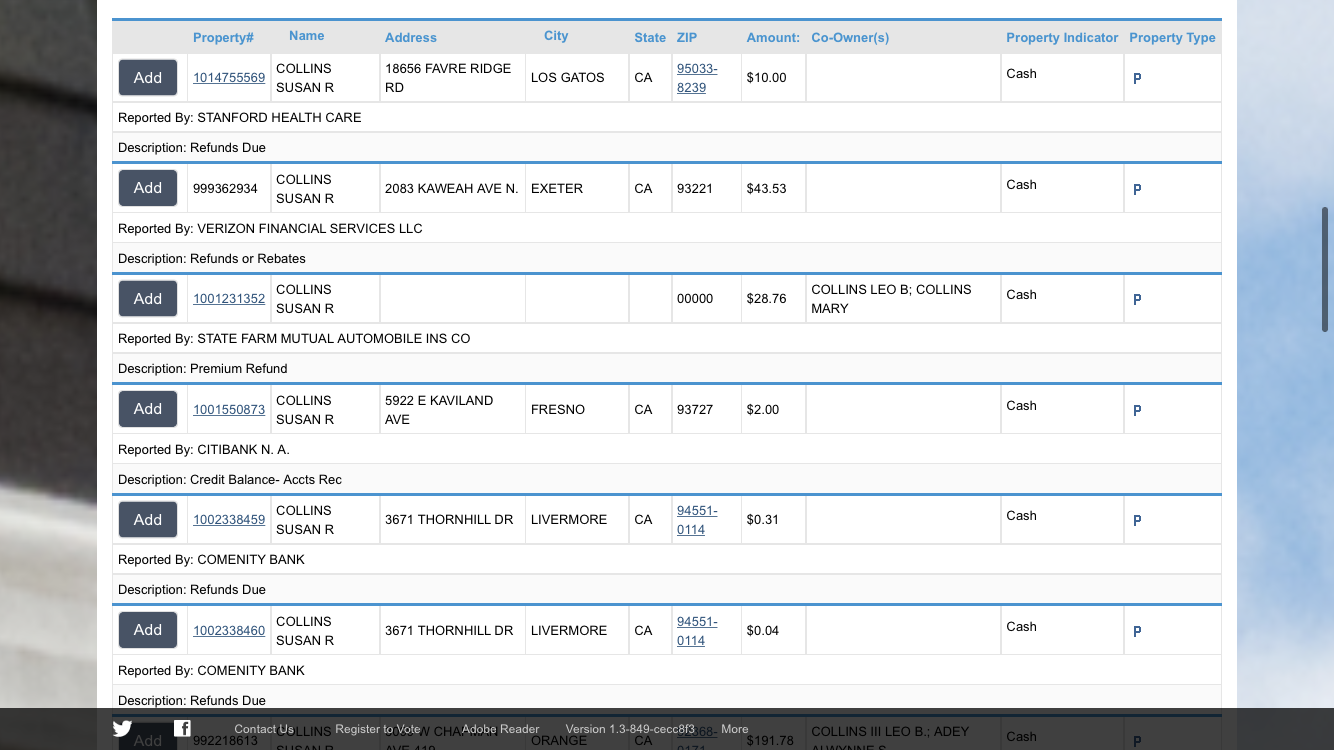
Task: Click the P property type icon for 1002338459
Action: (1137, 520)
